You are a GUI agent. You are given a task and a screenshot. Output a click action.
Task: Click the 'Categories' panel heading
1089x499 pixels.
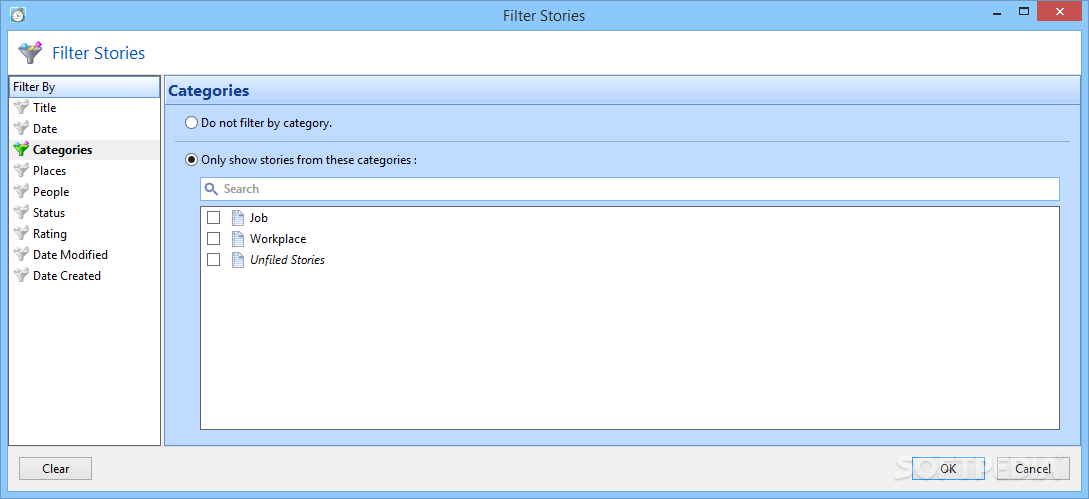pyautogui.click(x=208, y=90)
